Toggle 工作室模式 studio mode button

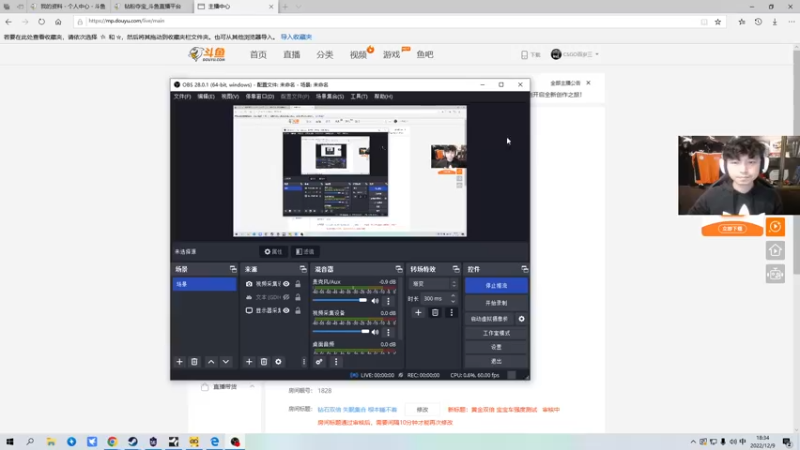(x=496, y=333)
